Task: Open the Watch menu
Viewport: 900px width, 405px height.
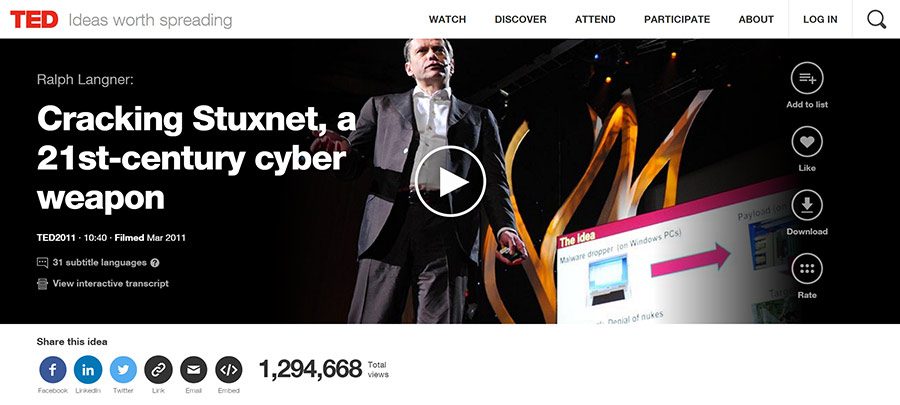Action: click(x=447, y=20)
